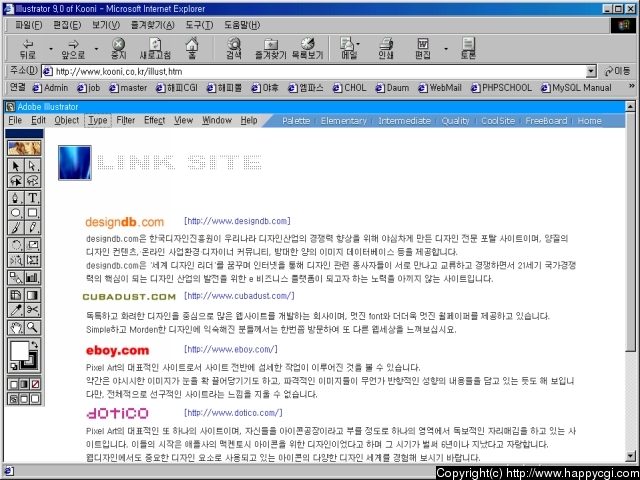Viewport: 640px width, 480px height.
Task: Open the http://www.eboy.com/ link
Action: click(231, 349)
